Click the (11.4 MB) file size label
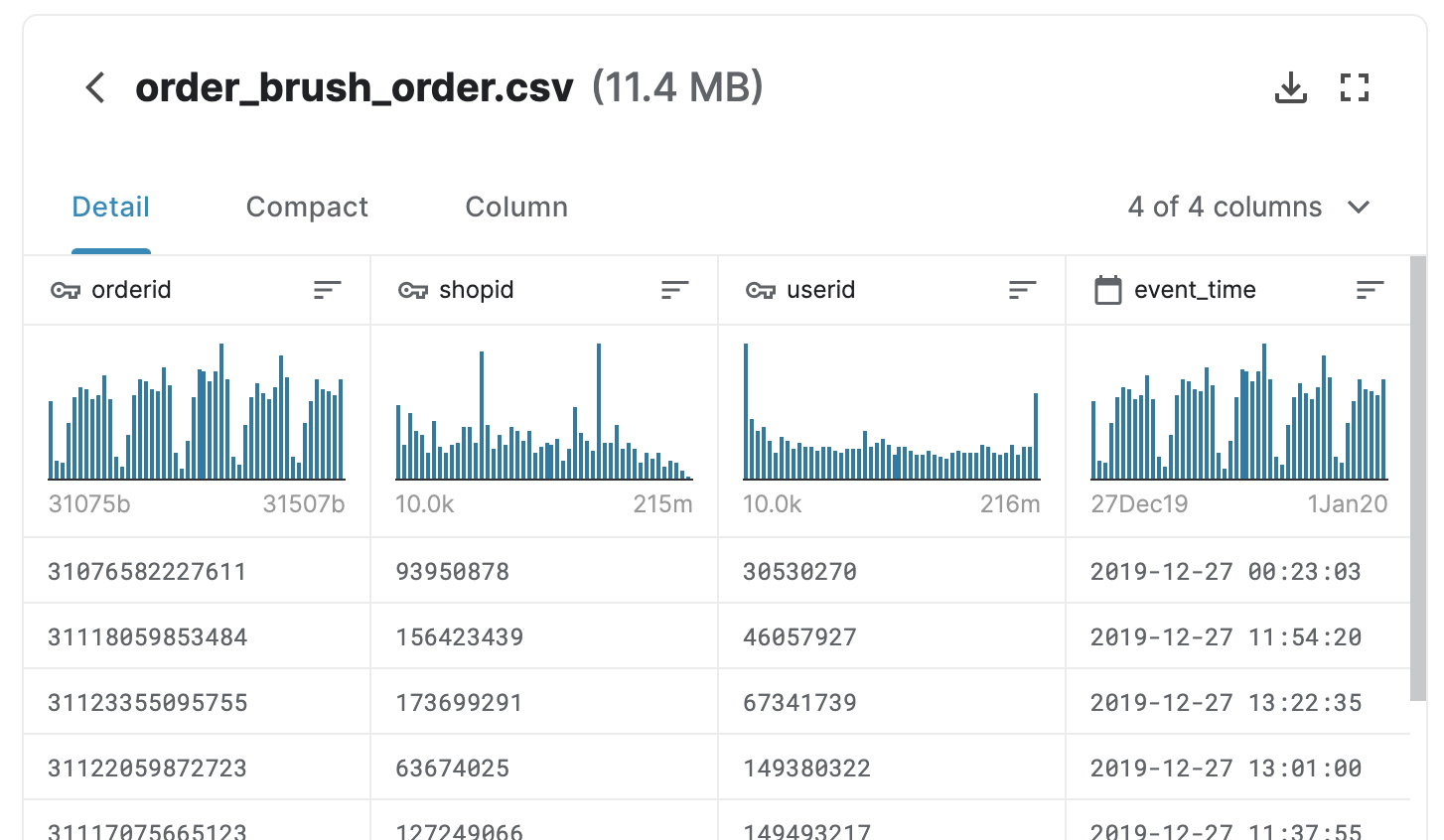The image size is (1444, 840). tap(677, 87)
